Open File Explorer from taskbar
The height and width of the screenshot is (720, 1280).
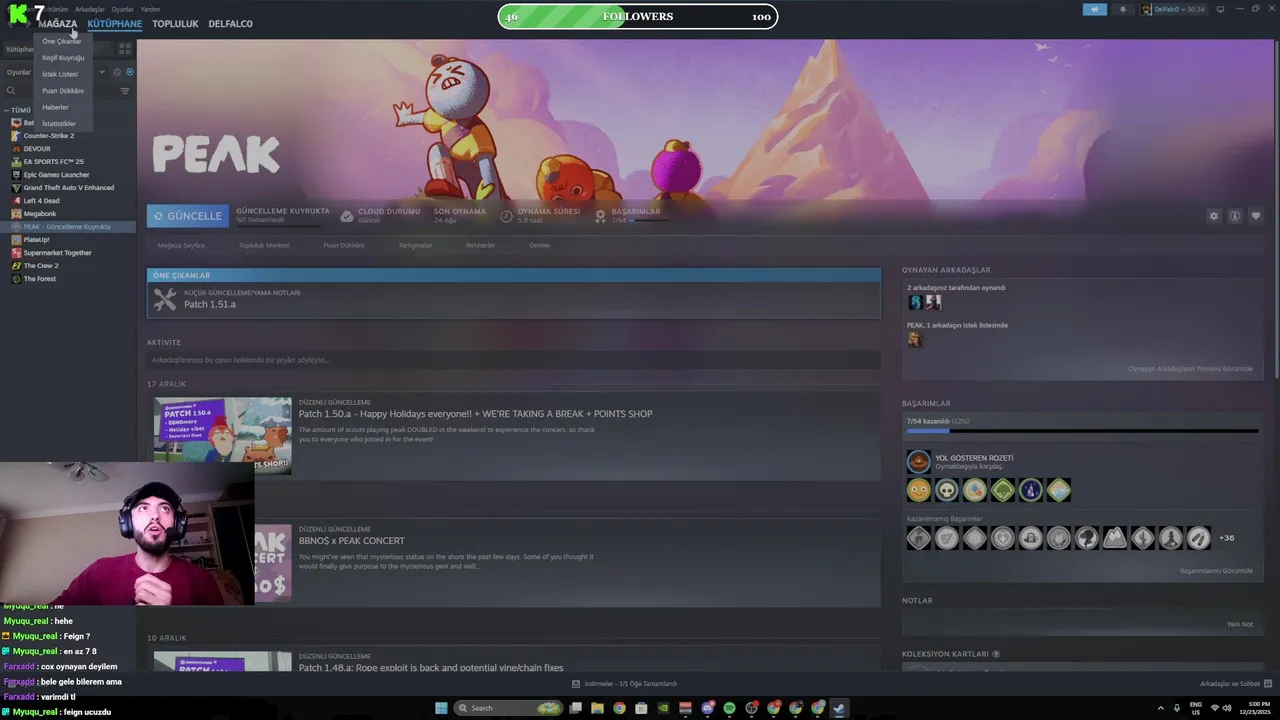click(597, 708)
